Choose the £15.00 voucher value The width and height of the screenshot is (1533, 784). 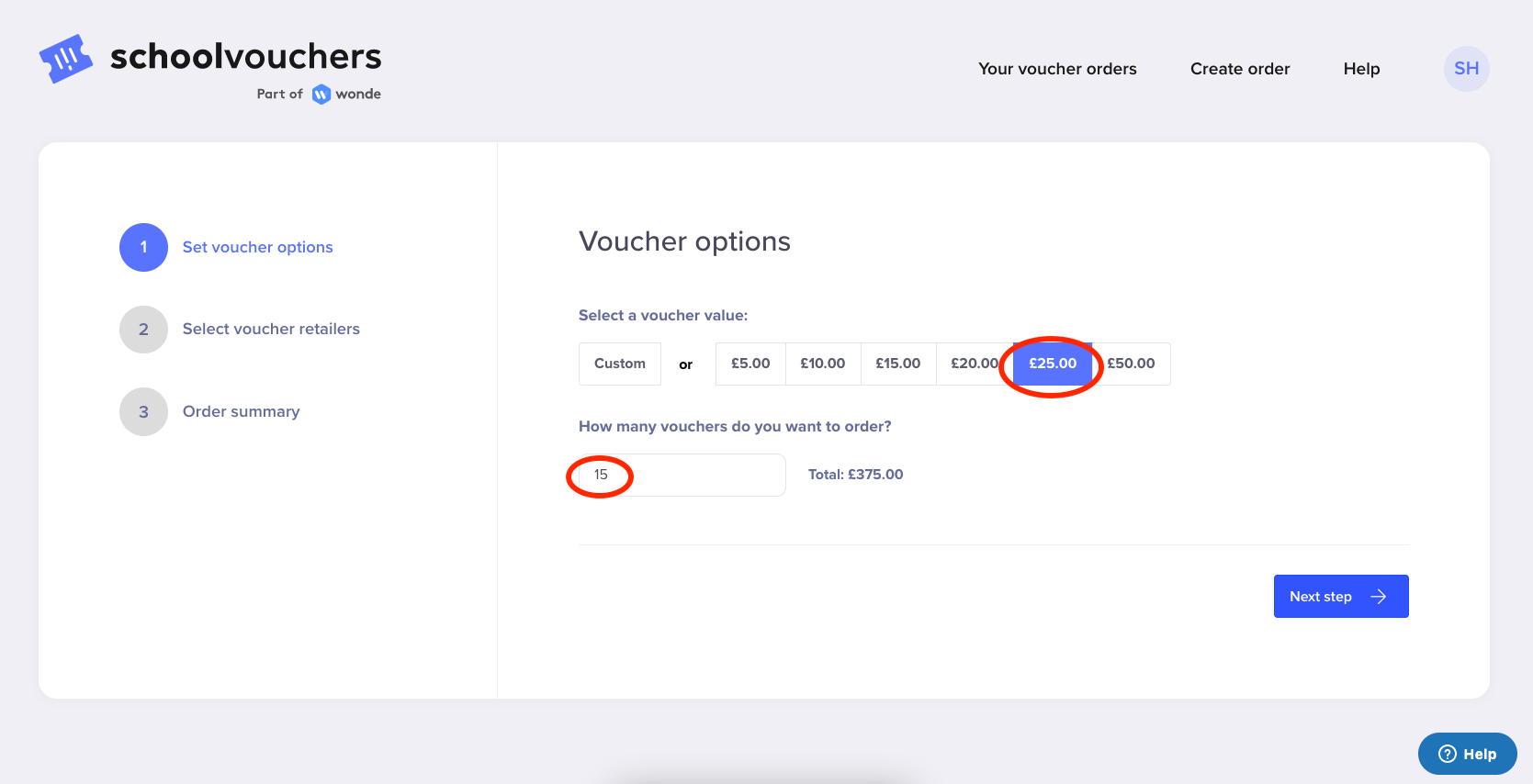(x=898, y=364)
